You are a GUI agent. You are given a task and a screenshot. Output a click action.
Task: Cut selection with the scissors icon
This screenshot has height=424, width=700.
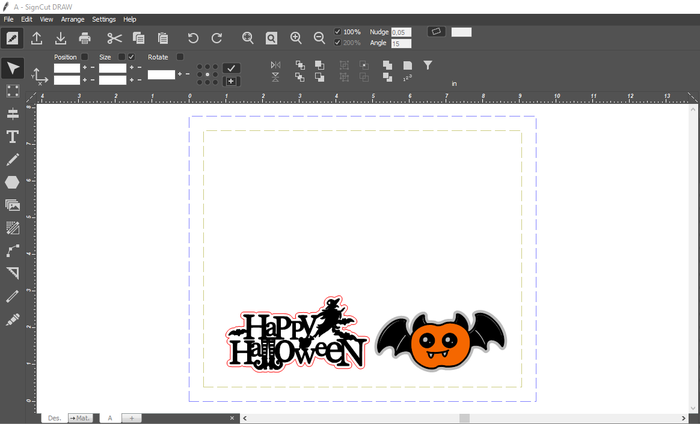tap(114, 38)
